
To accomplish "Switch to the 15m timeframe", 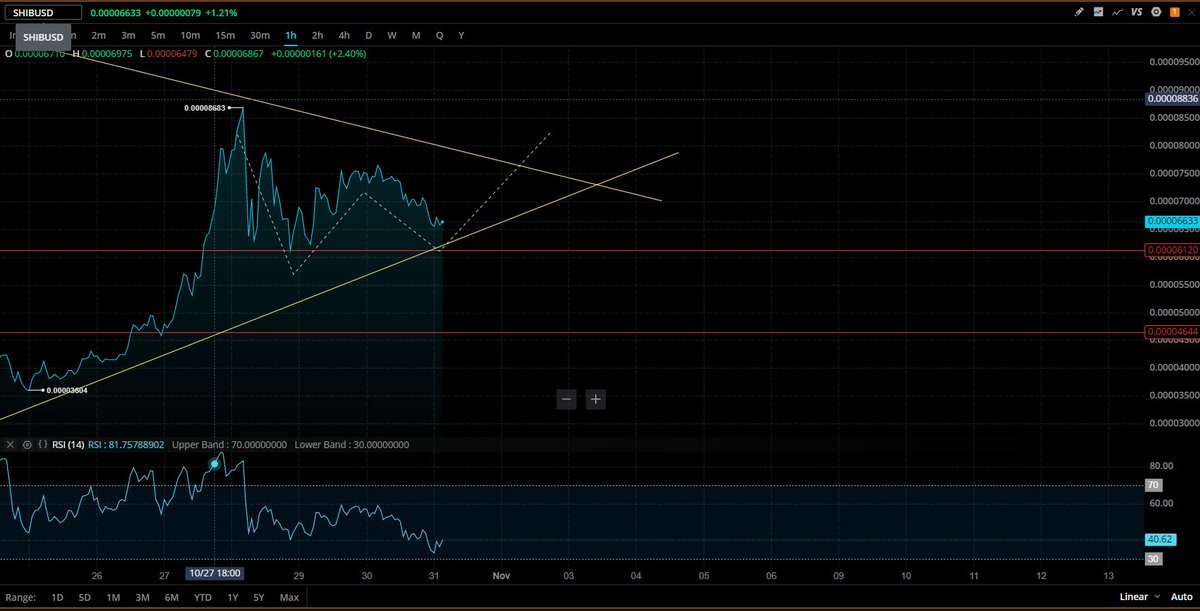I will [x=225, y=35].
